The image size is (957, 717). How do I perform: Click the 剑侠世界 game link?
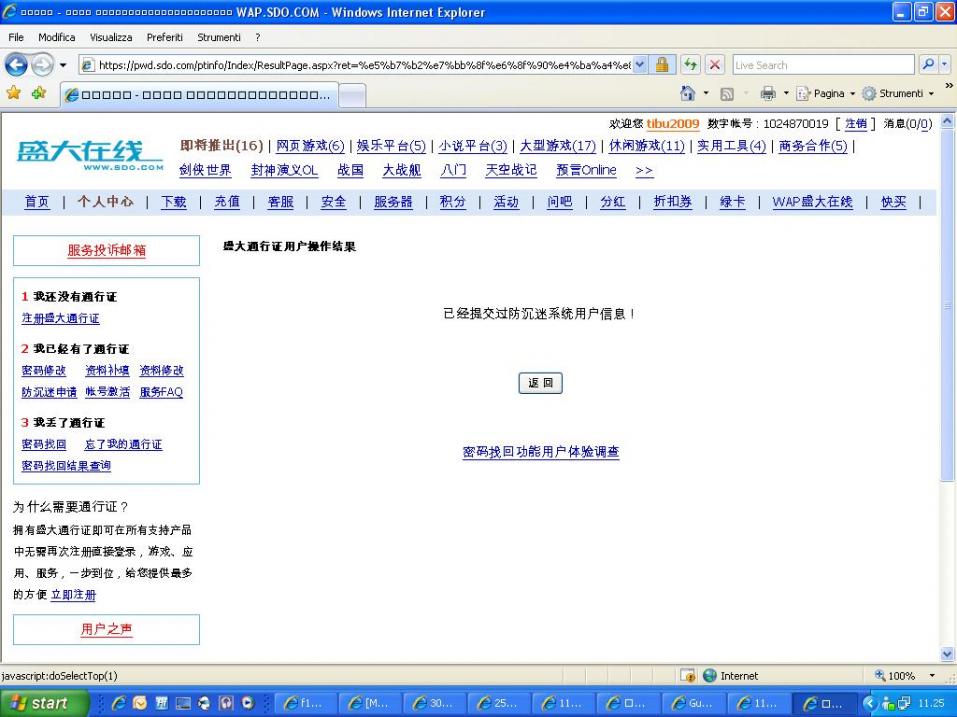pyautogui.click(x=205, y=170)
